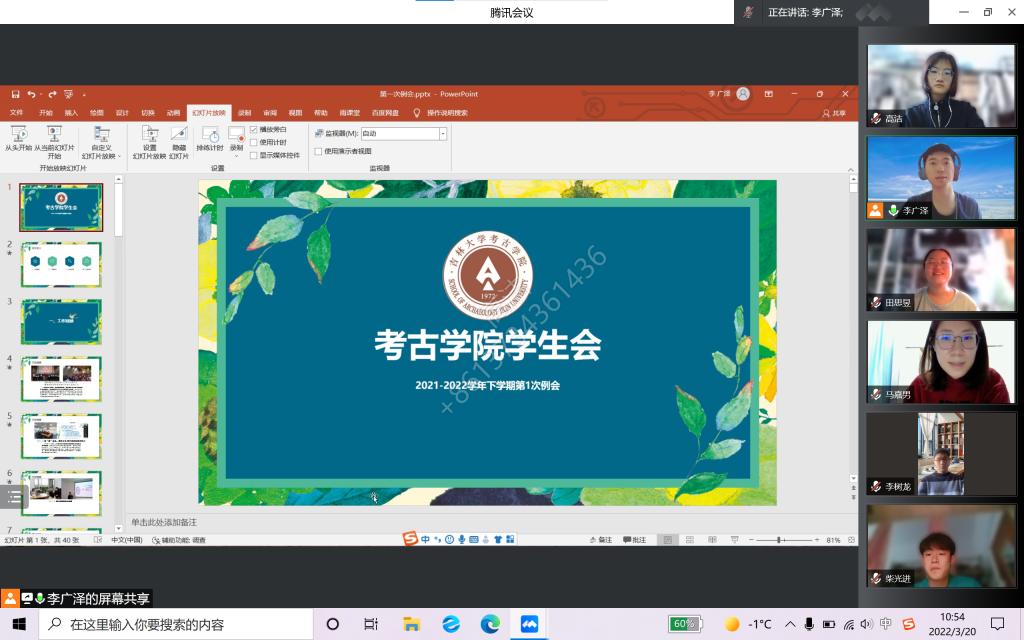The image size is (1024, 640).
Task: Open the 文件 menu tab
Action: click(x=17, y=113)
